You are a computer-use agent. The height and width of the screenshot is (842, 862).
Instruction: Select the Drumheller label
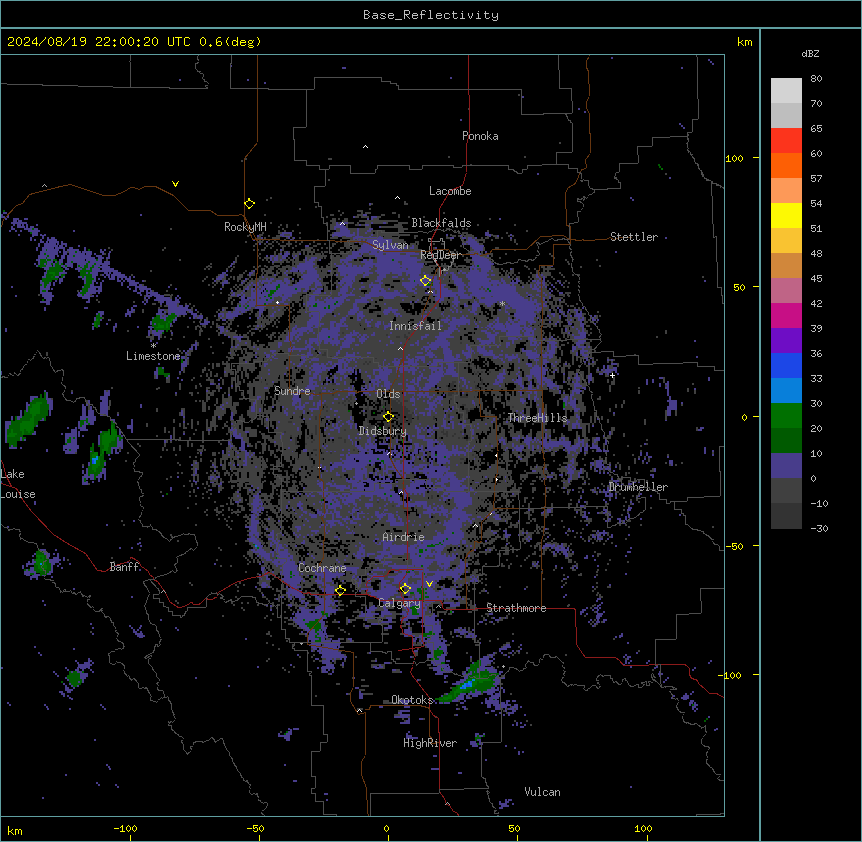pyautogui.click(x=638, y=487)
